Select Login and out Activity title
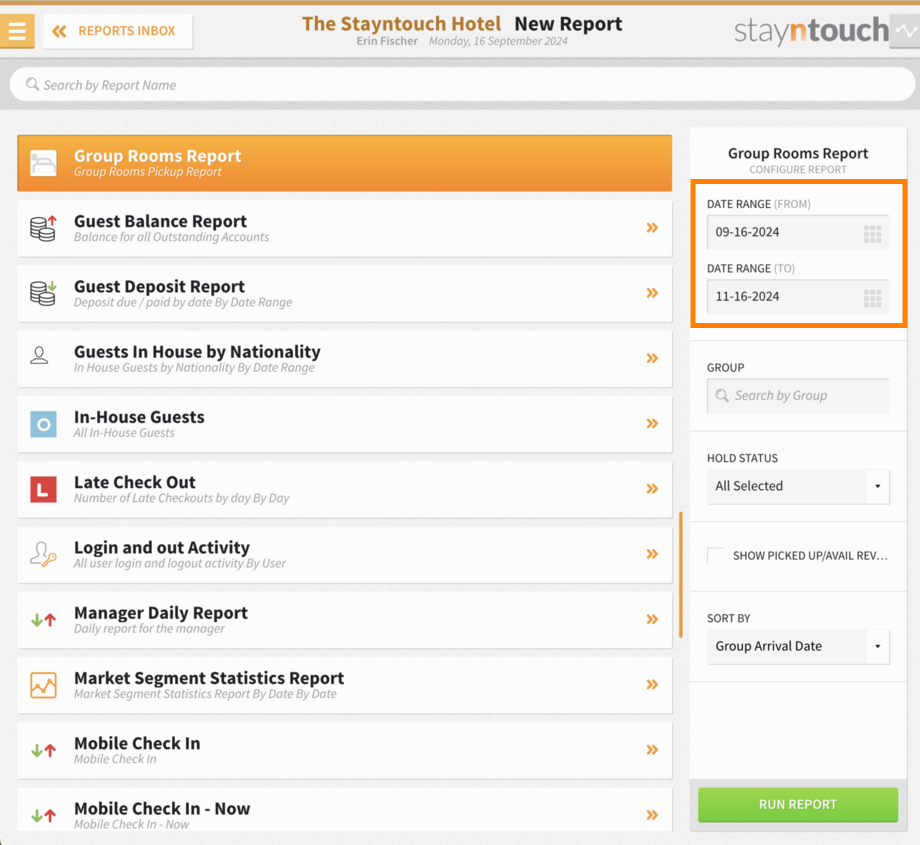920x845 pixels. click(x=161, y=547)
